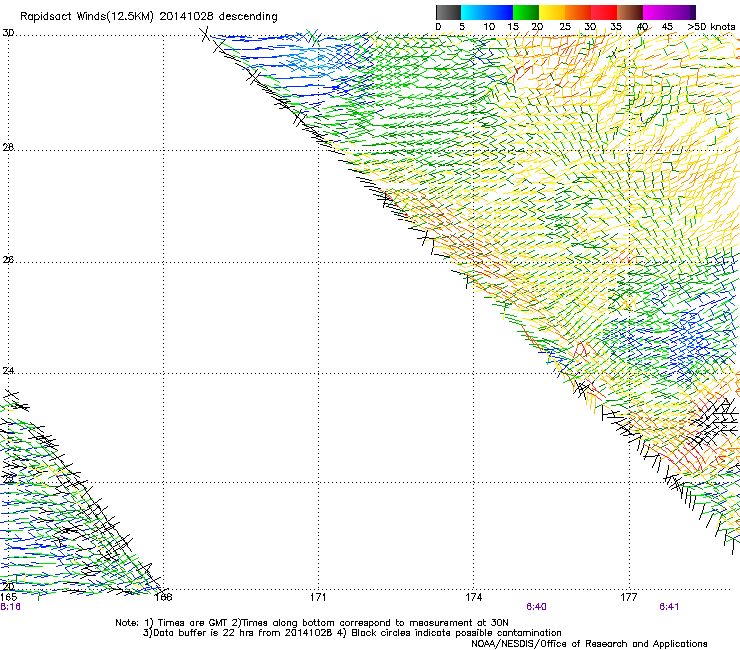The height and width of the screenshot is (650, 740).
Task: Click the '10' legend scale label
Action: point(489,27)
